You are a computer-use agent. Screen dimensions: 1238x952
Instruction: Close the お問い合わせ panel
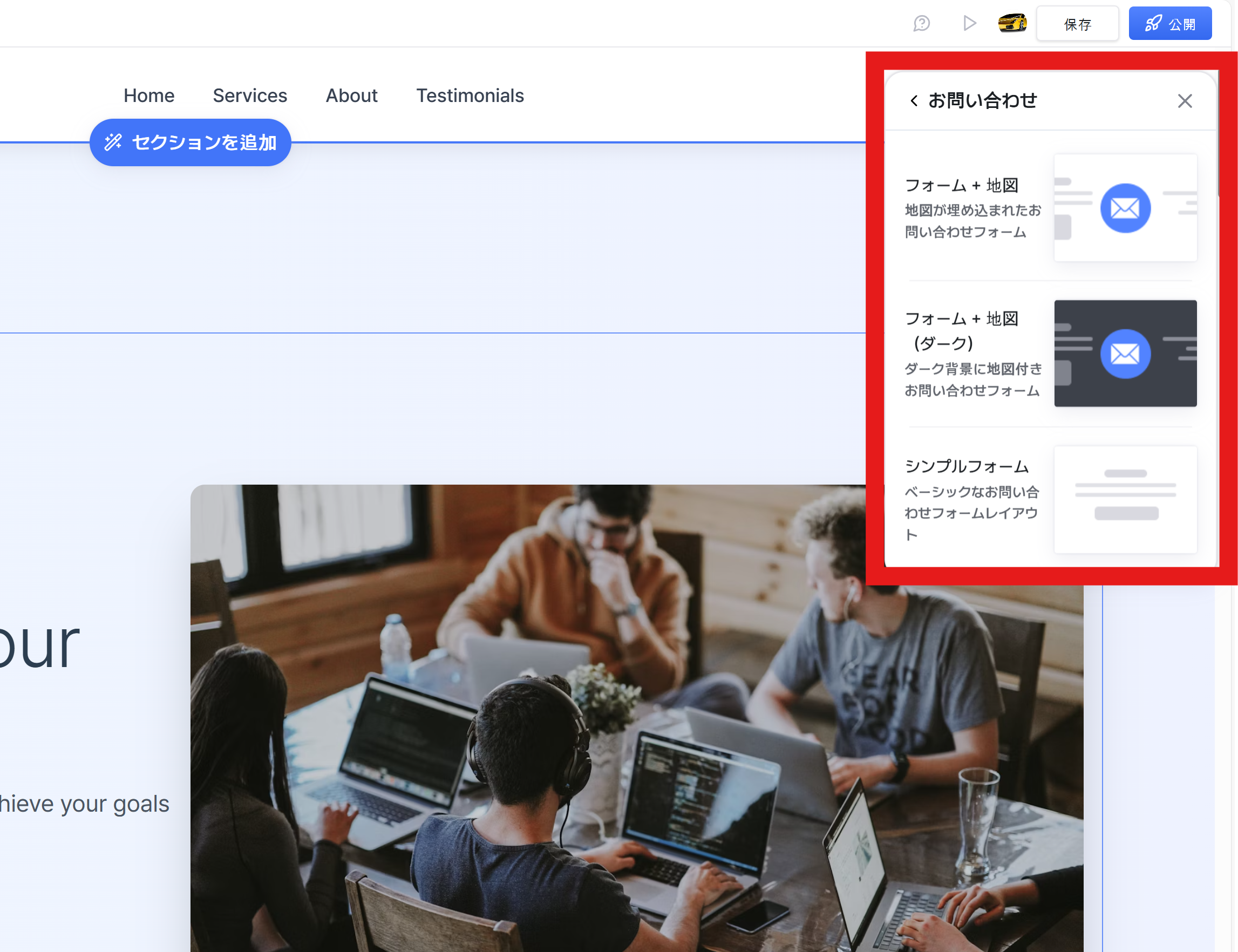(x=1184, y=101)
